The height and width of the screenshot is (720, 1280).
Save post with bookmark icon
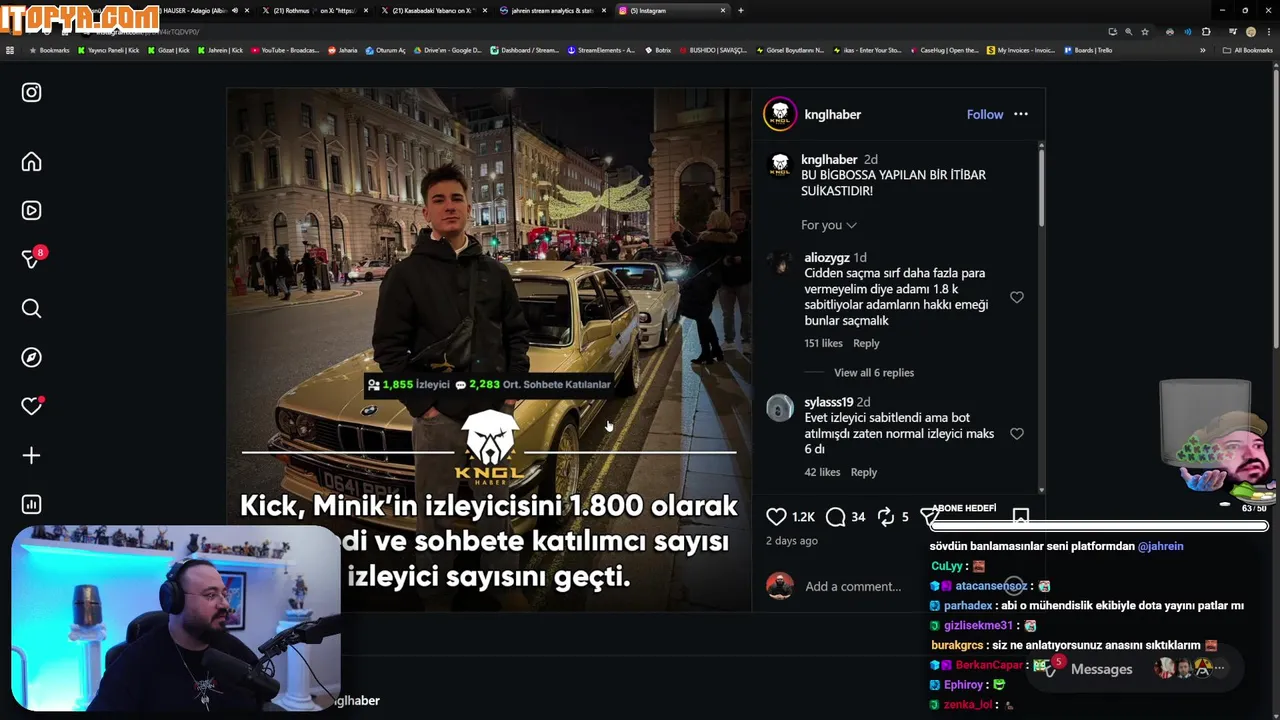click(1020, 517)
